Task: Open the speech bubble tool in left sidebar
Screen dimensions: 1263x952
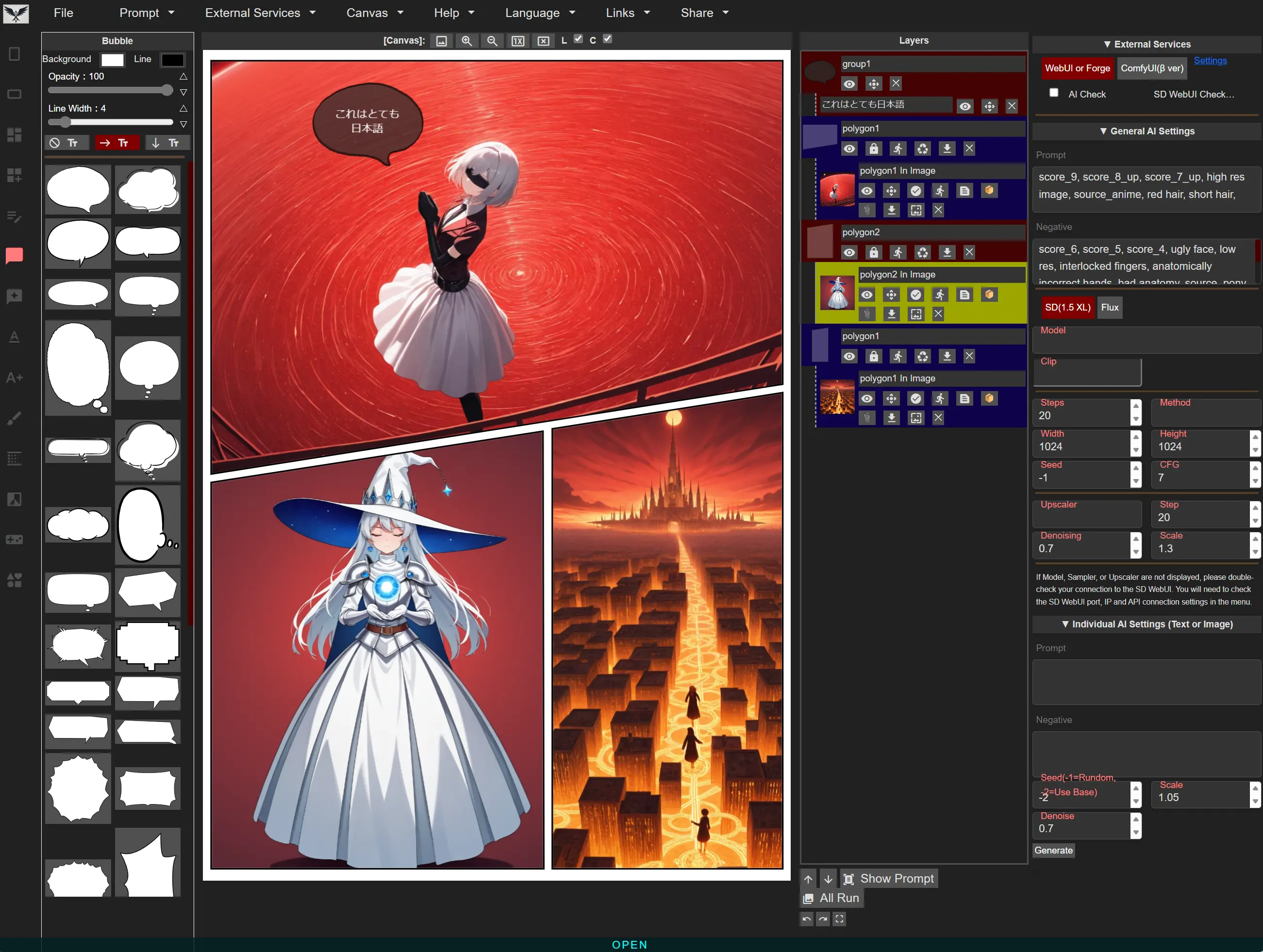Action: point(14,255)
